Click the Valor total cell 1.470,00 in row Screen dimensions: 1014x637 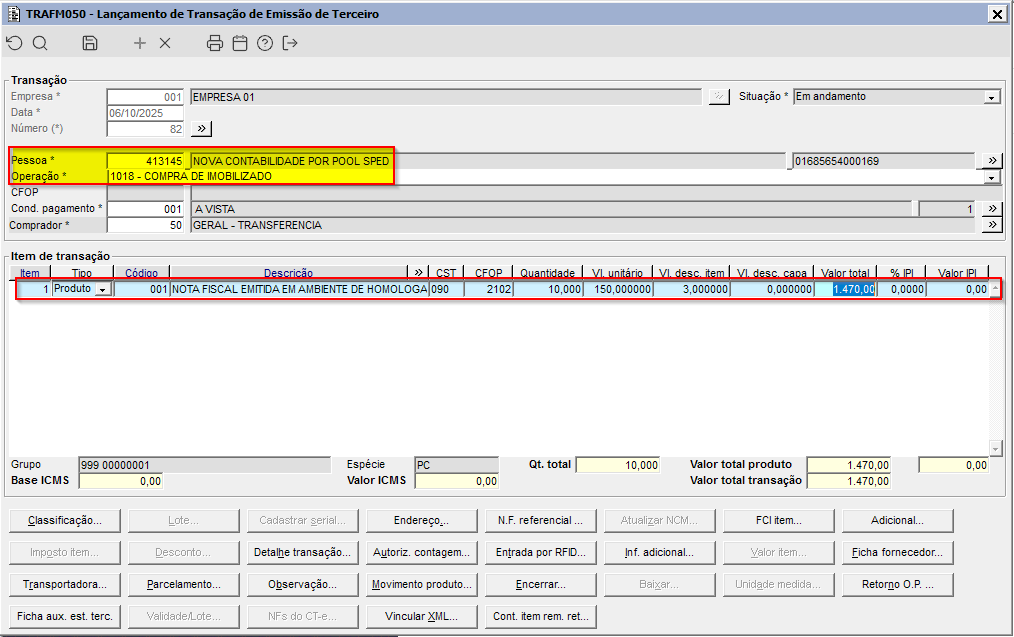click(x=845, y=290)
